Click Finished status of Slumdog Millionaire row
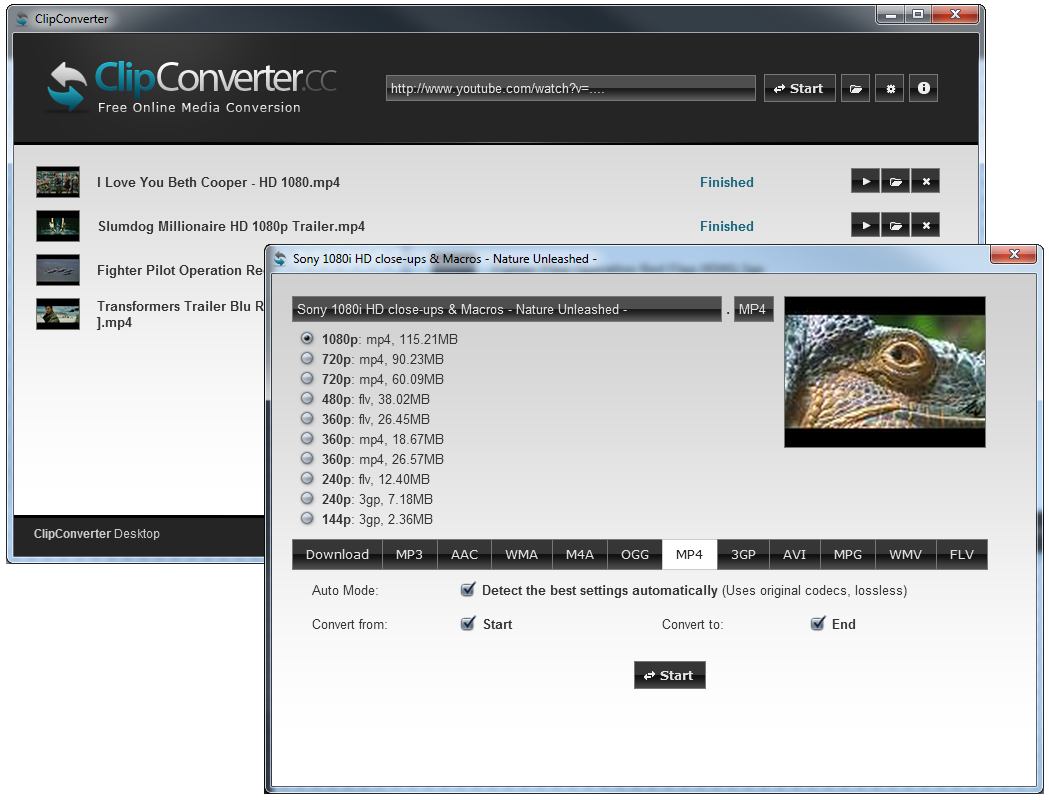Screen dimensions: 1049x800 (x=727, y=226)
